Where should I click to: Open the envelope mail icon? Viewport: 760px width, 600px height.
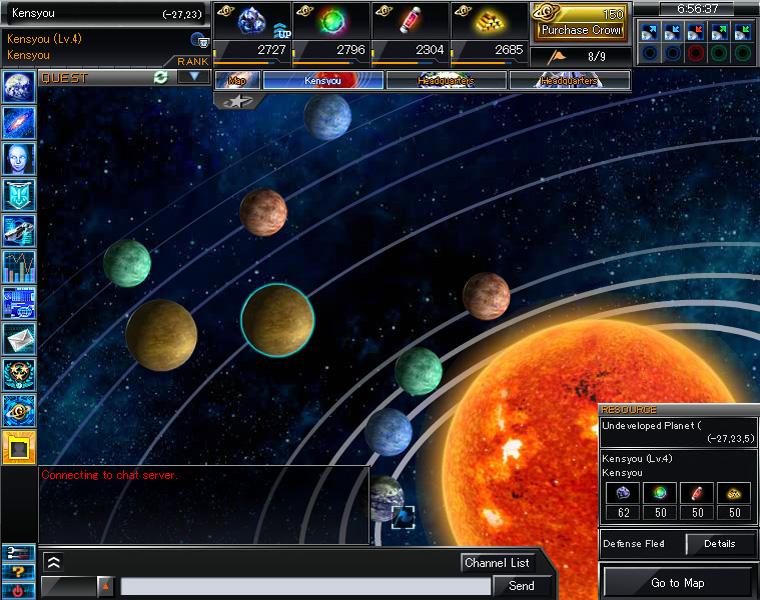[19, 339]
